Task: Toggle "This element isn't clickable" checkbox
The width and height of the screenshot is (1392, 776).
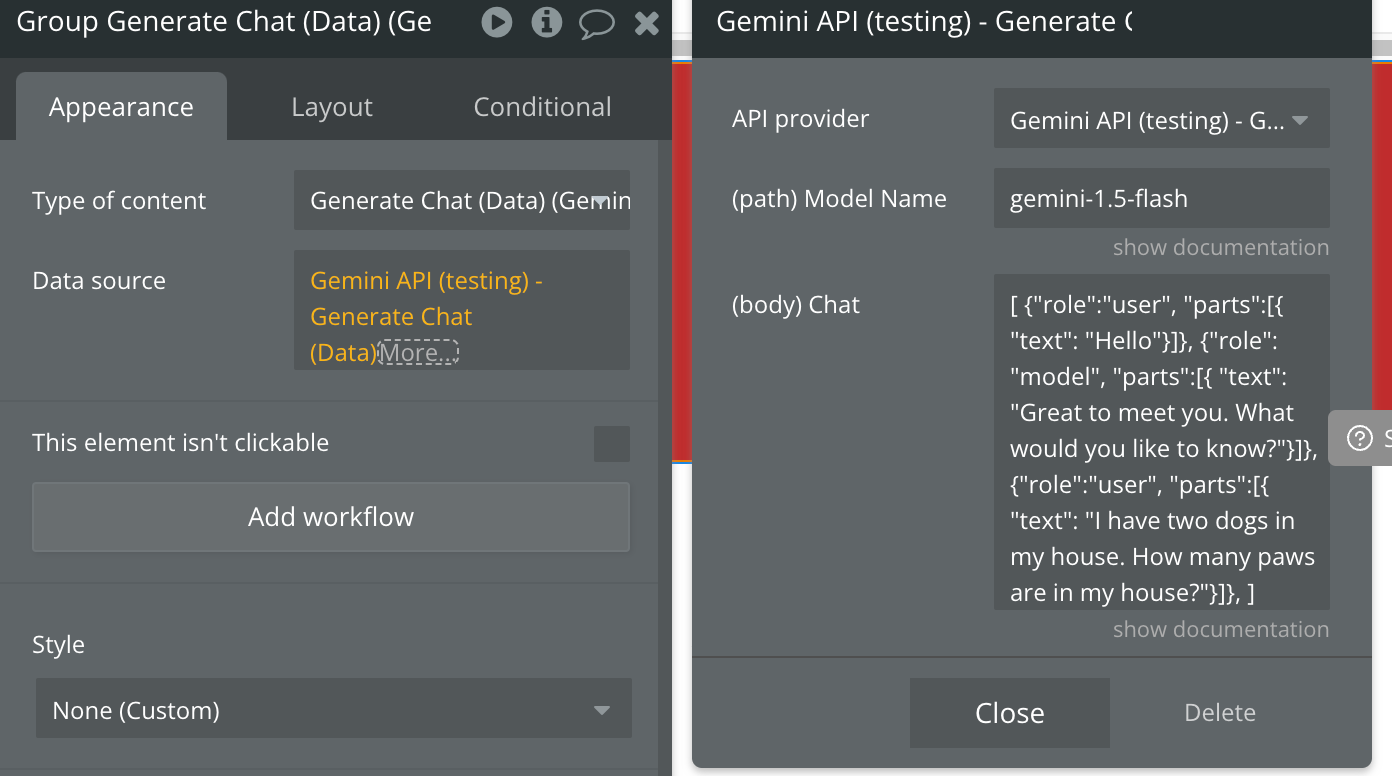Action: [612, 444]
